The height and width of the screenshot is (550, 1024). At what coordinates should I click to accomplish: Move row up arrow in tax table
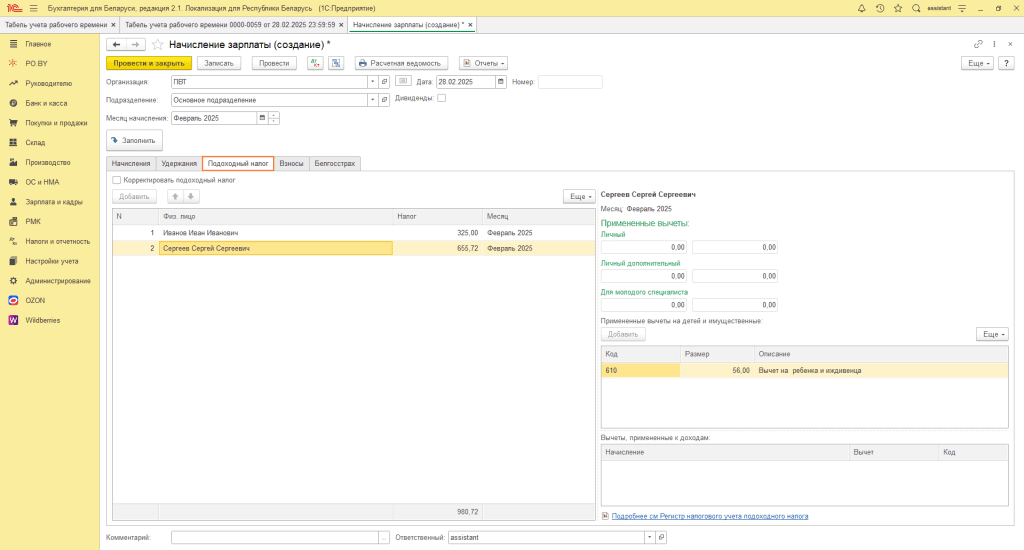pos(175,197)
